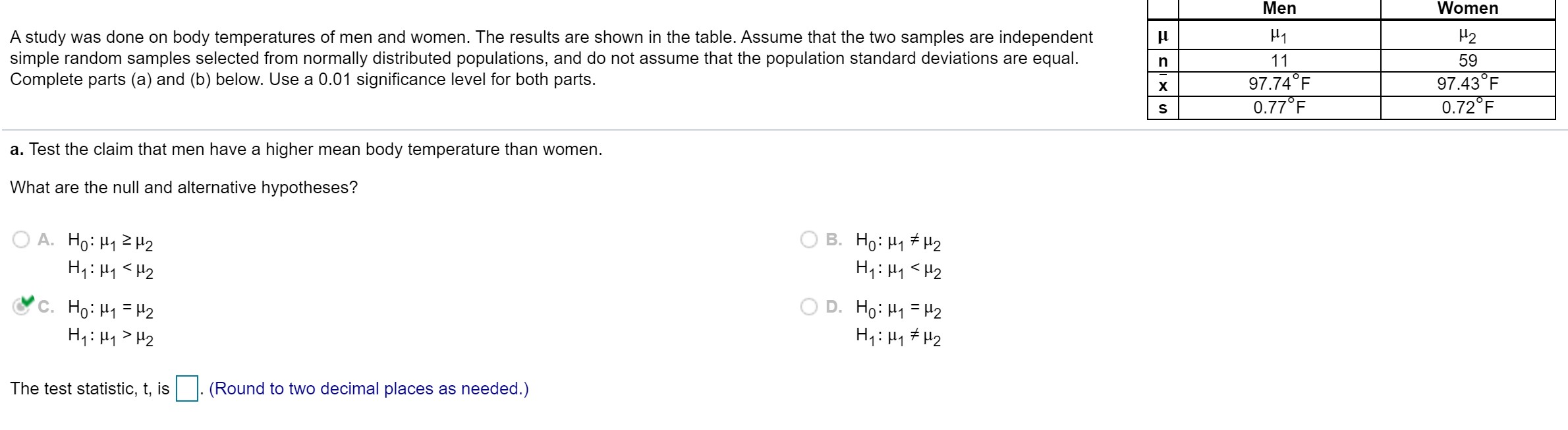Select the Men sample size cell 11

1279,61
